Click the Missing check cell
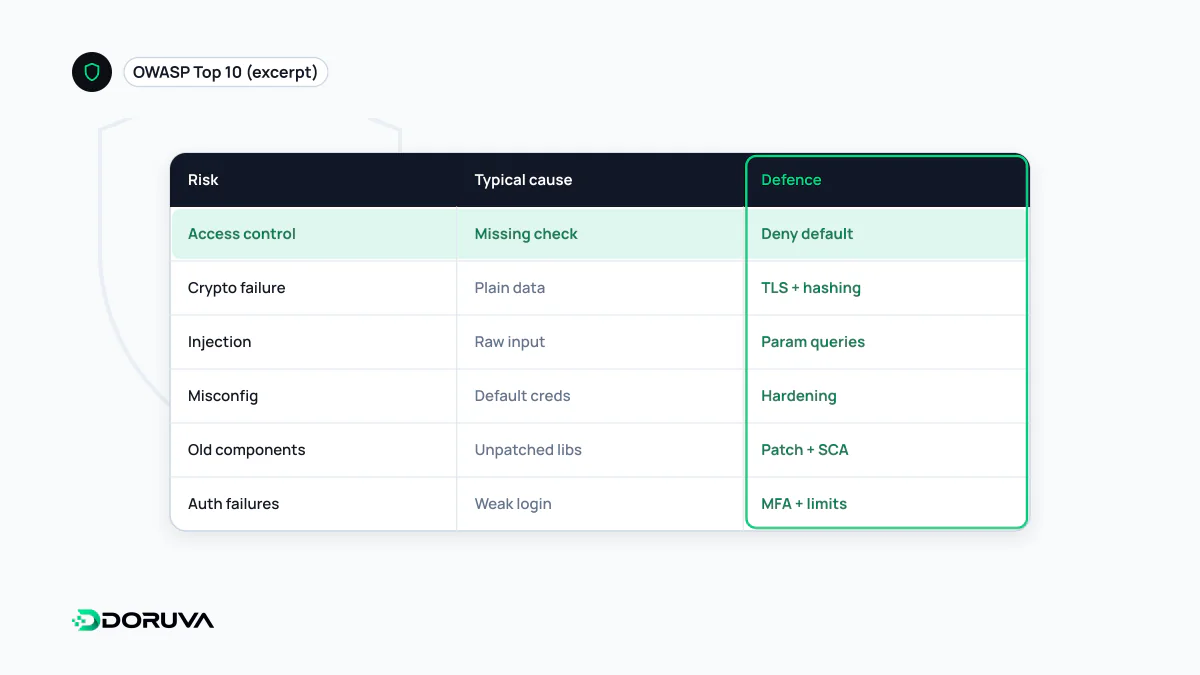Image resolution: width=1200 pixels, height=675 pixels. tap(526, 234)
